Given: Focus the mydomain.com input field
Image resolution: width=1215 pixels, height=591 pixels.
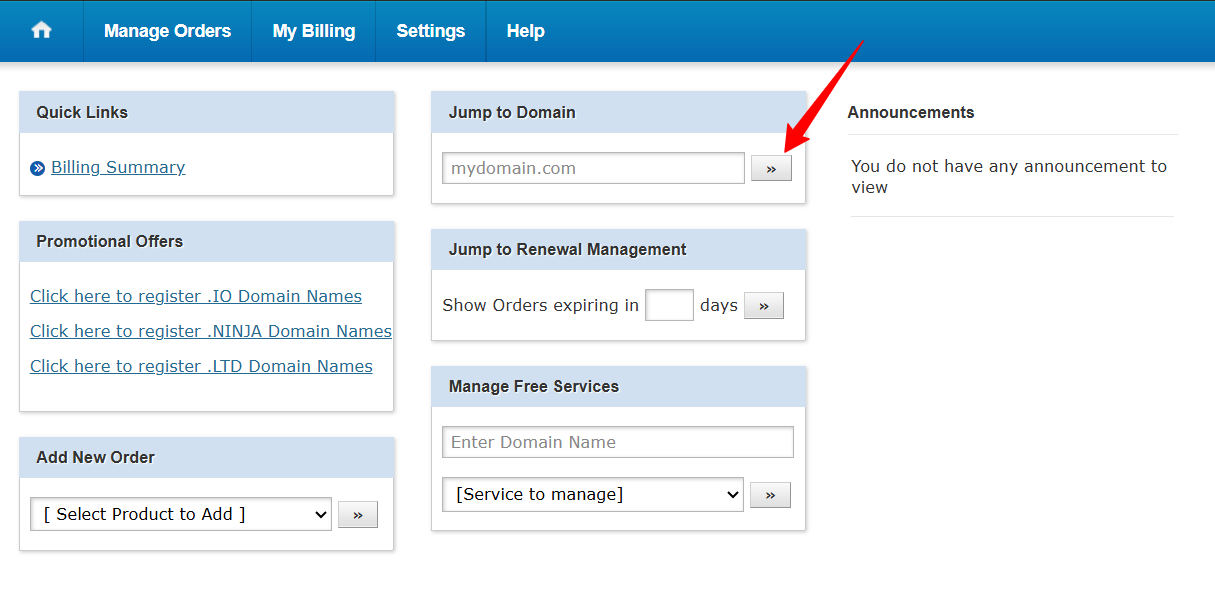Looking at the screenshot, I should click(x=593, y=168).
